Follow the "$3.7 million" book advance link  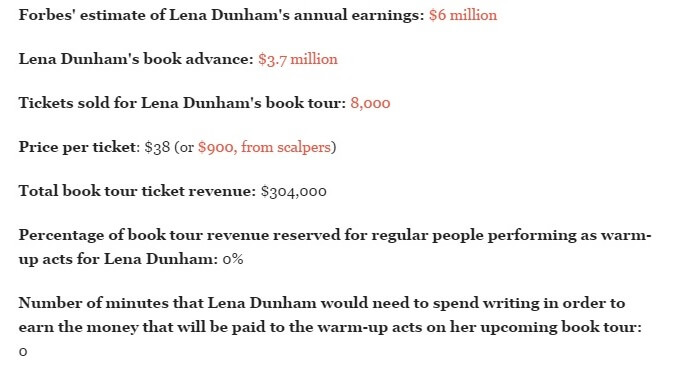pos(298,59)
